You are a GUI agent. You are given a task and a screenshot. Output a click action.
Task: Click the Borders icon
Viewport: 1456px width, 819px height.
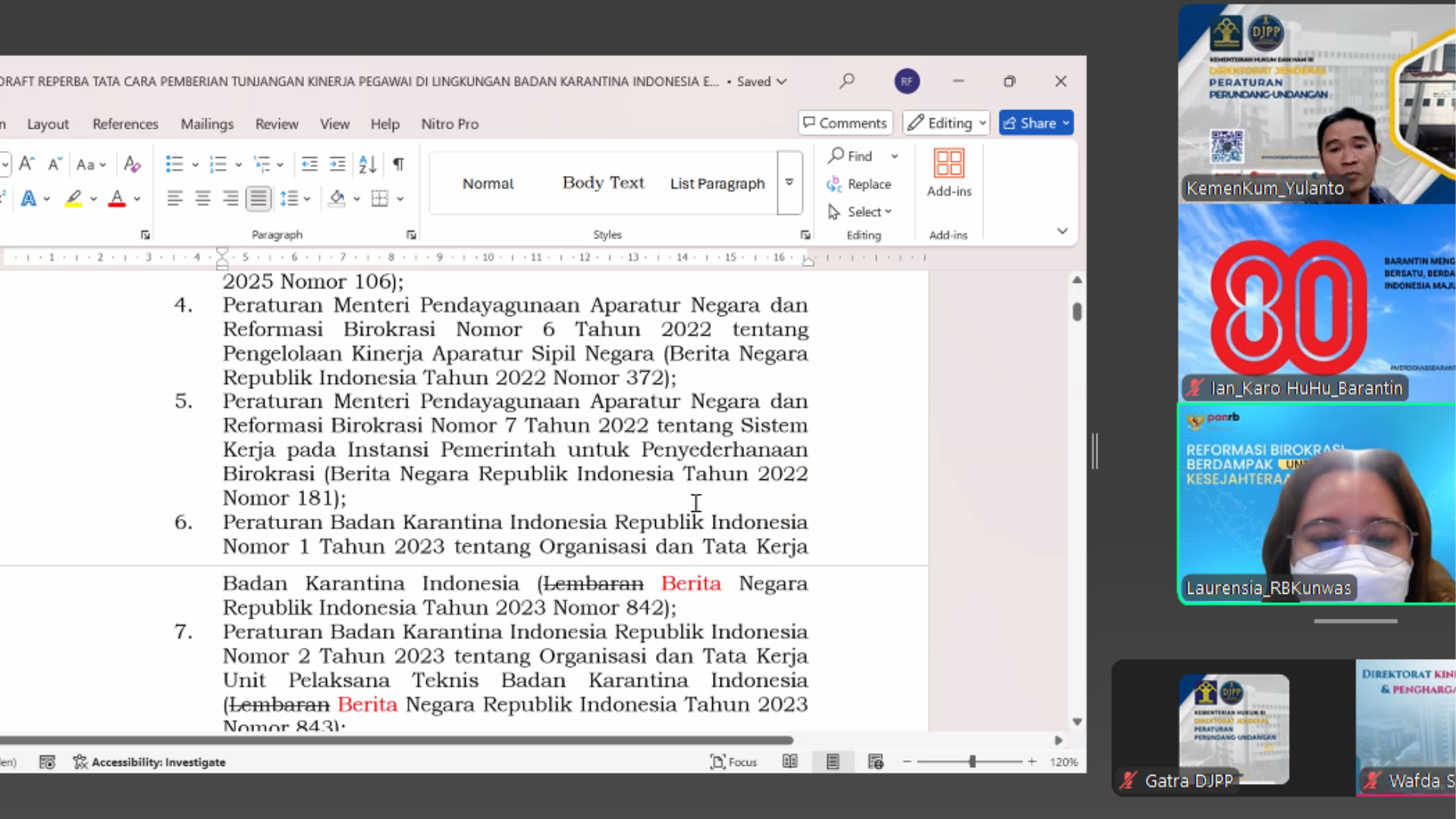pos(380,199)
